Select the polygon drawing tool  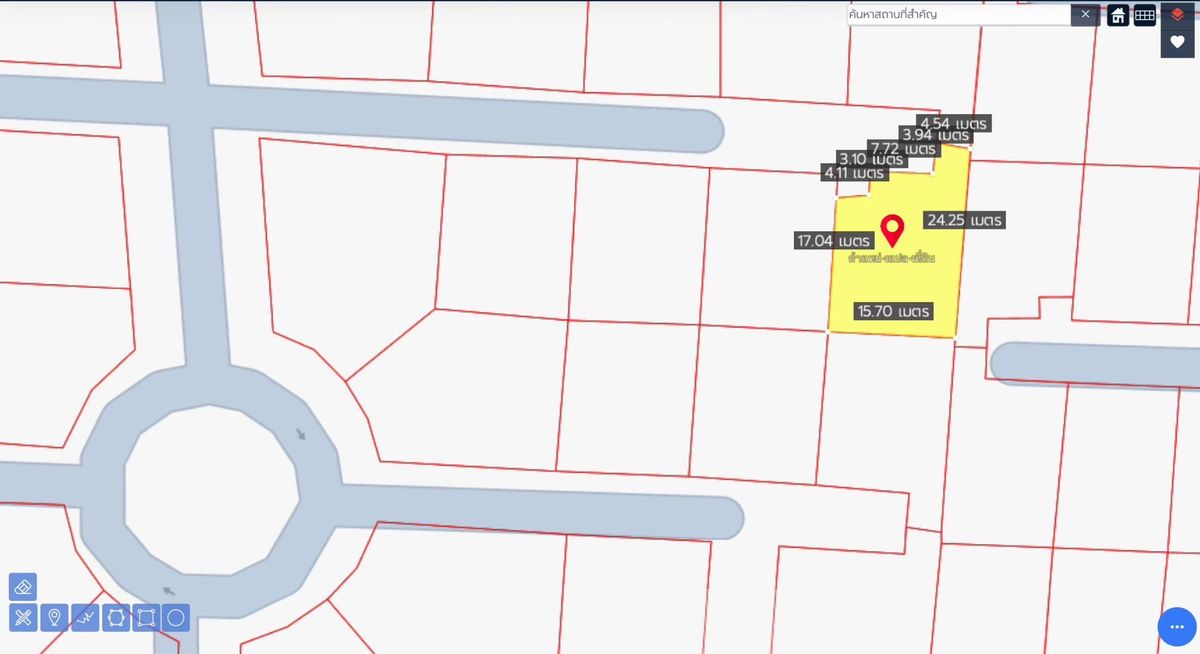tap(116, 618)
